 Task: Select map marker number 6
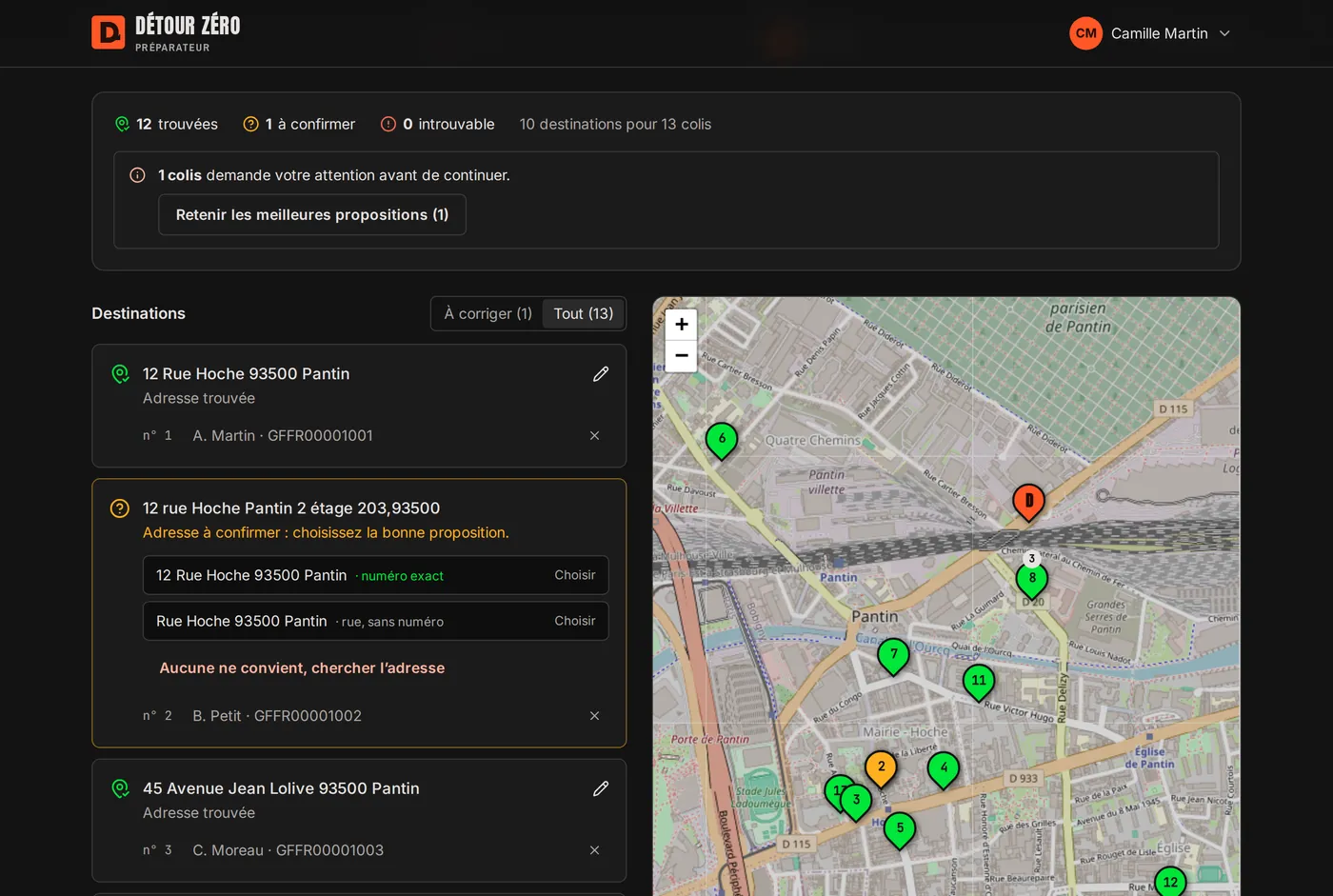click(x=722, y=440)
